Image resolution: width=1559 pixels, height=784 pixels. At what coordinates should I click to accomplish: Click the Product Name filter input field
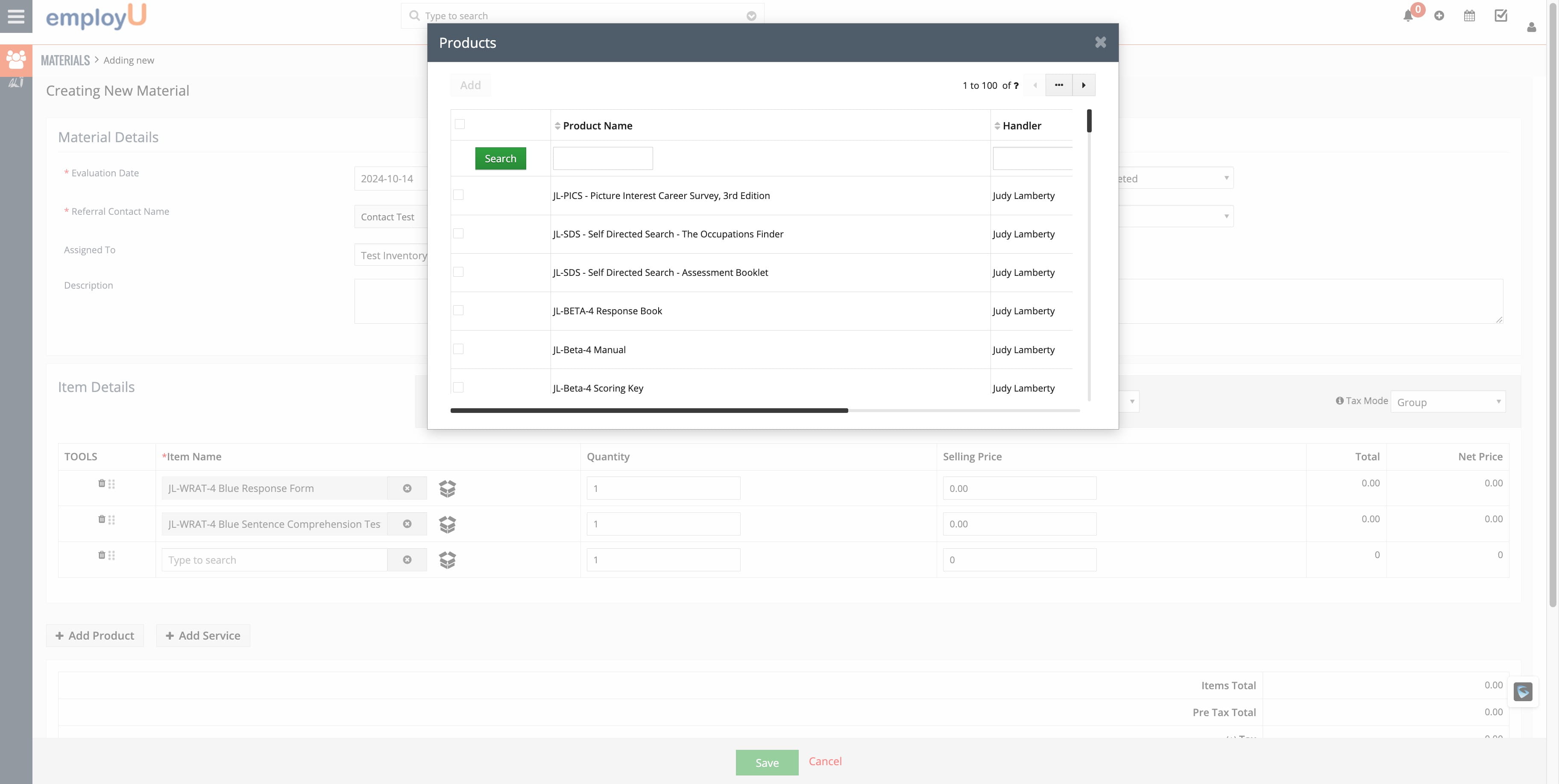click(602, 158)
